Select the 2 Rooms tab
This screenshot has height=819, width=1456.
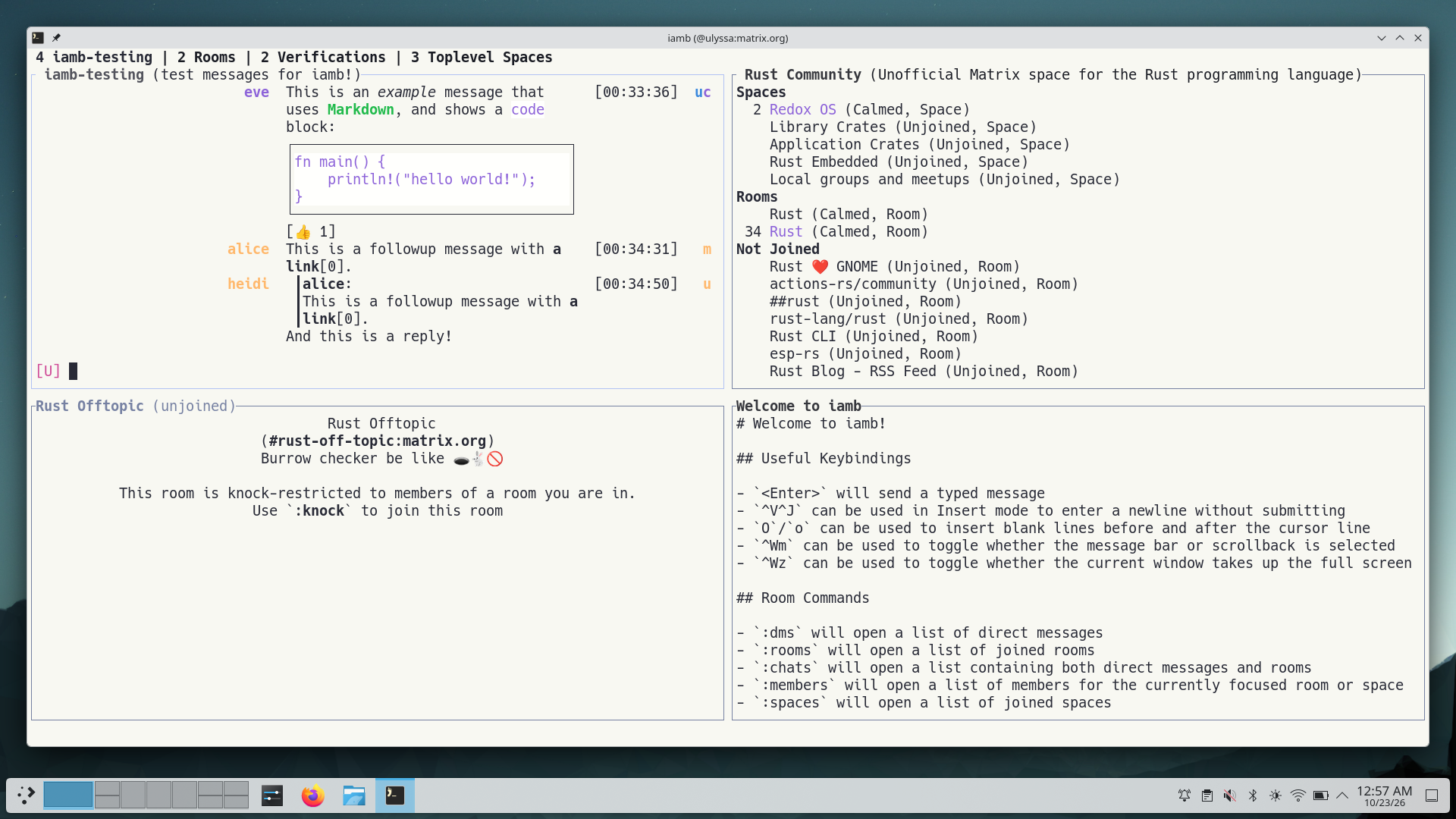tap(206, 58)
